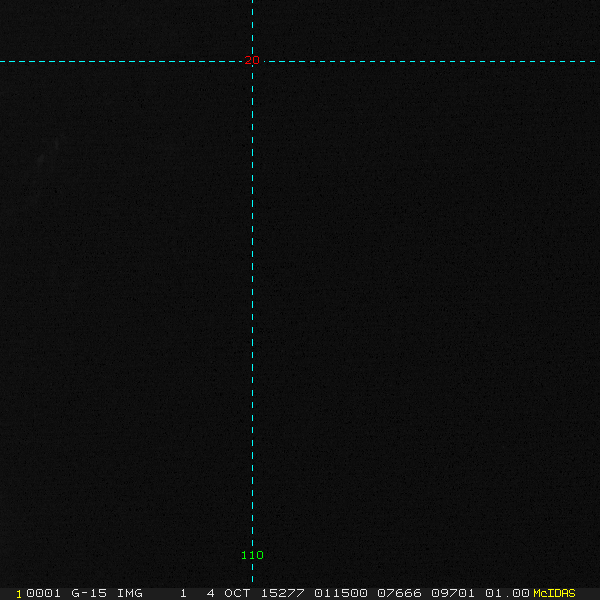Click the cyan dashed longitude line at mid-image

tap(252, 300)
